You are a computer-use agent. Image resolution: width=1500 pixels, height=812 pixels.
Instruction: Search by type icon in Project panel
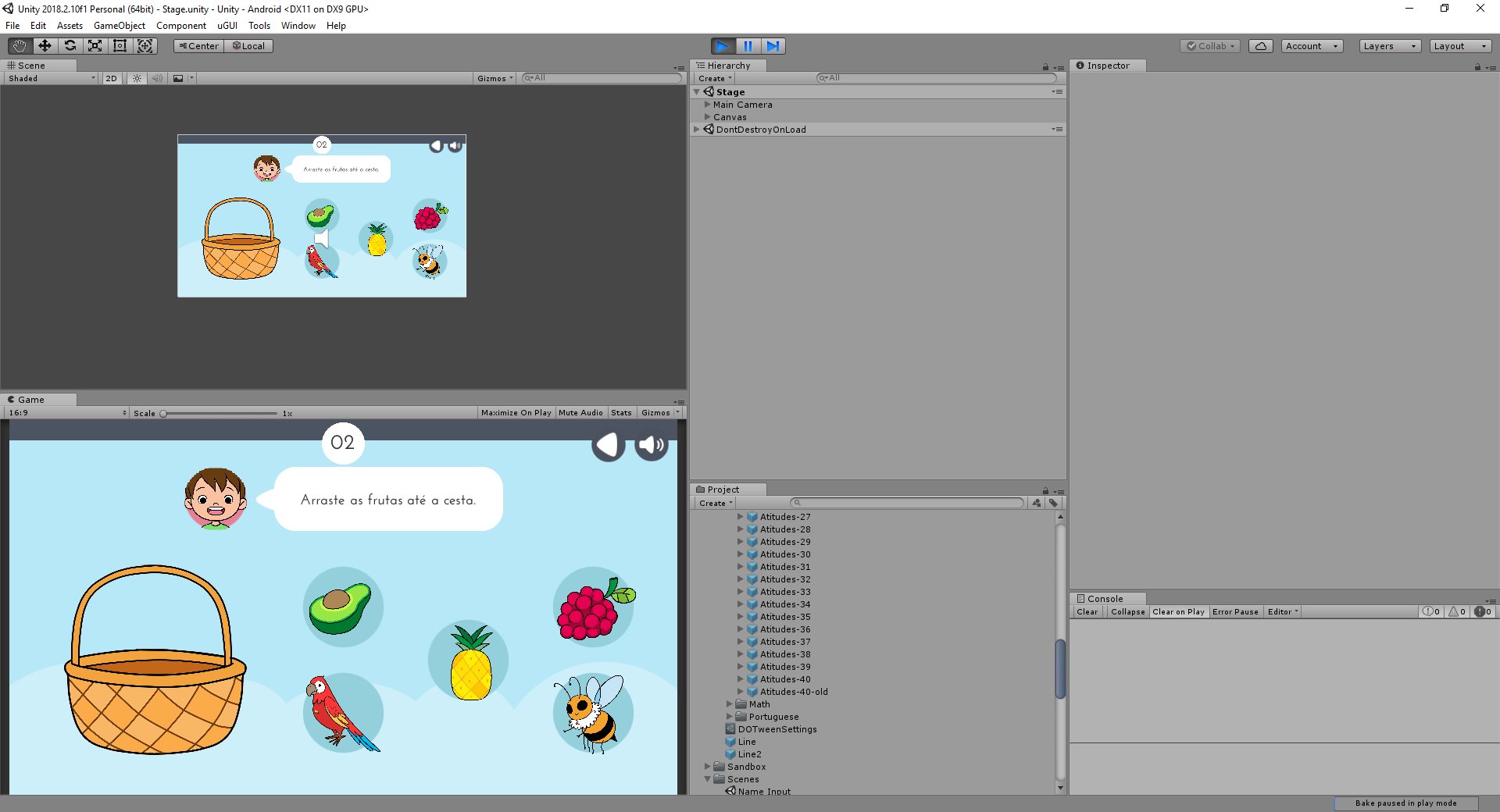click(1037, 504)
